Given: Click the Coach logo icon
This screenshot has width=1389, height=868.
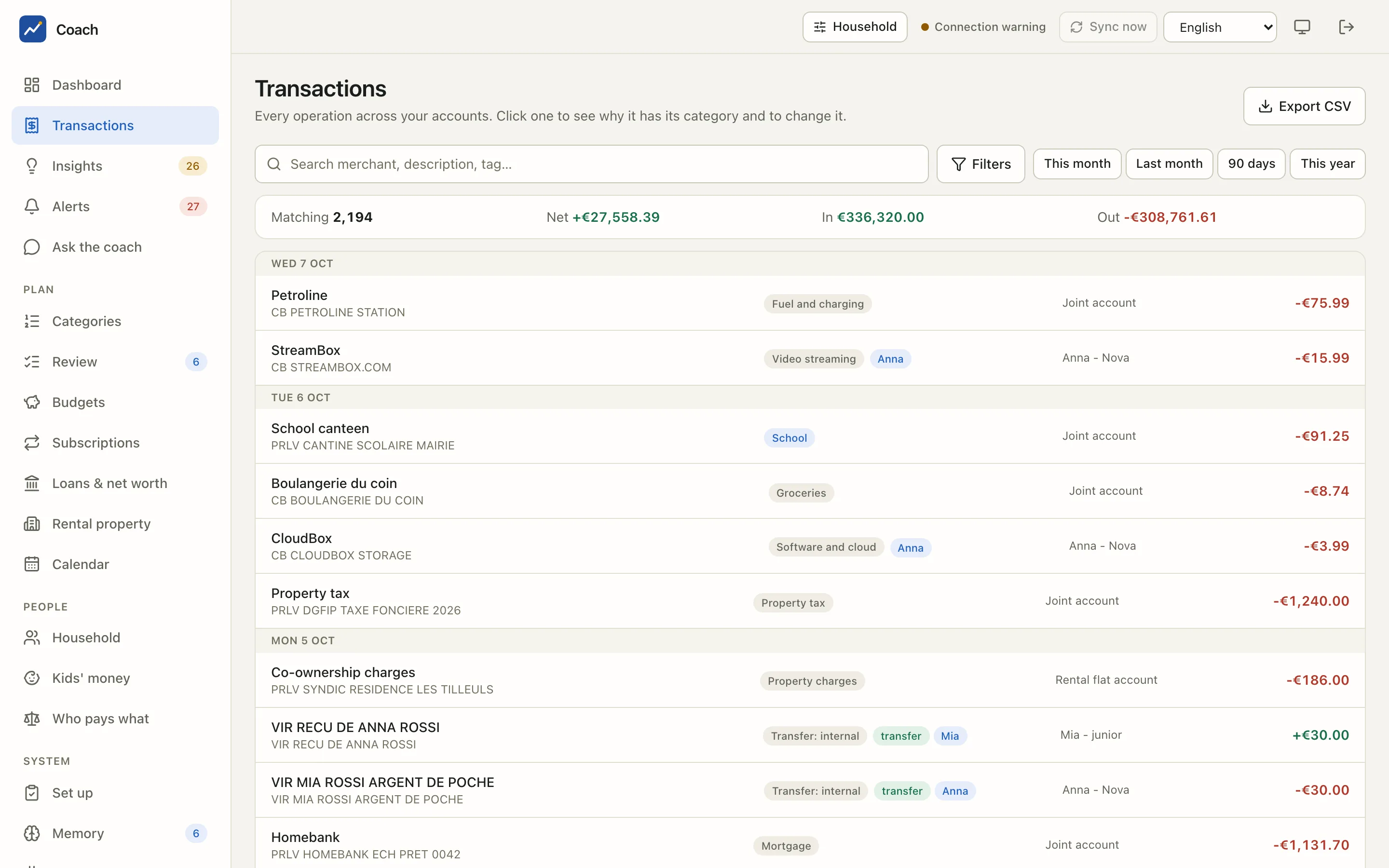Looking at the screenshot, I should coord(33,29).
